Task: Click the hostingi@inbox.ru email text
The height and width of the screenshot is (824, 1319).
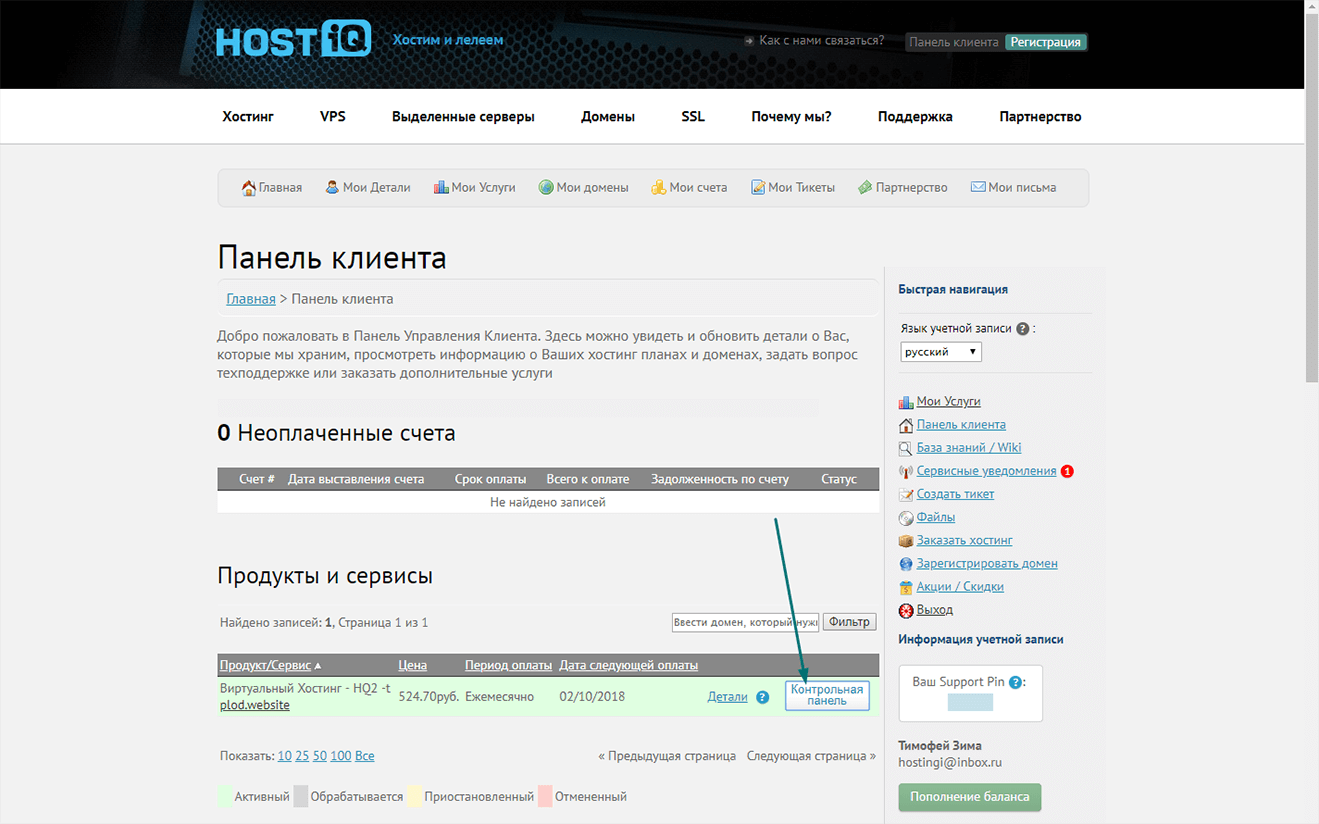Action: [x=950, y=762]
